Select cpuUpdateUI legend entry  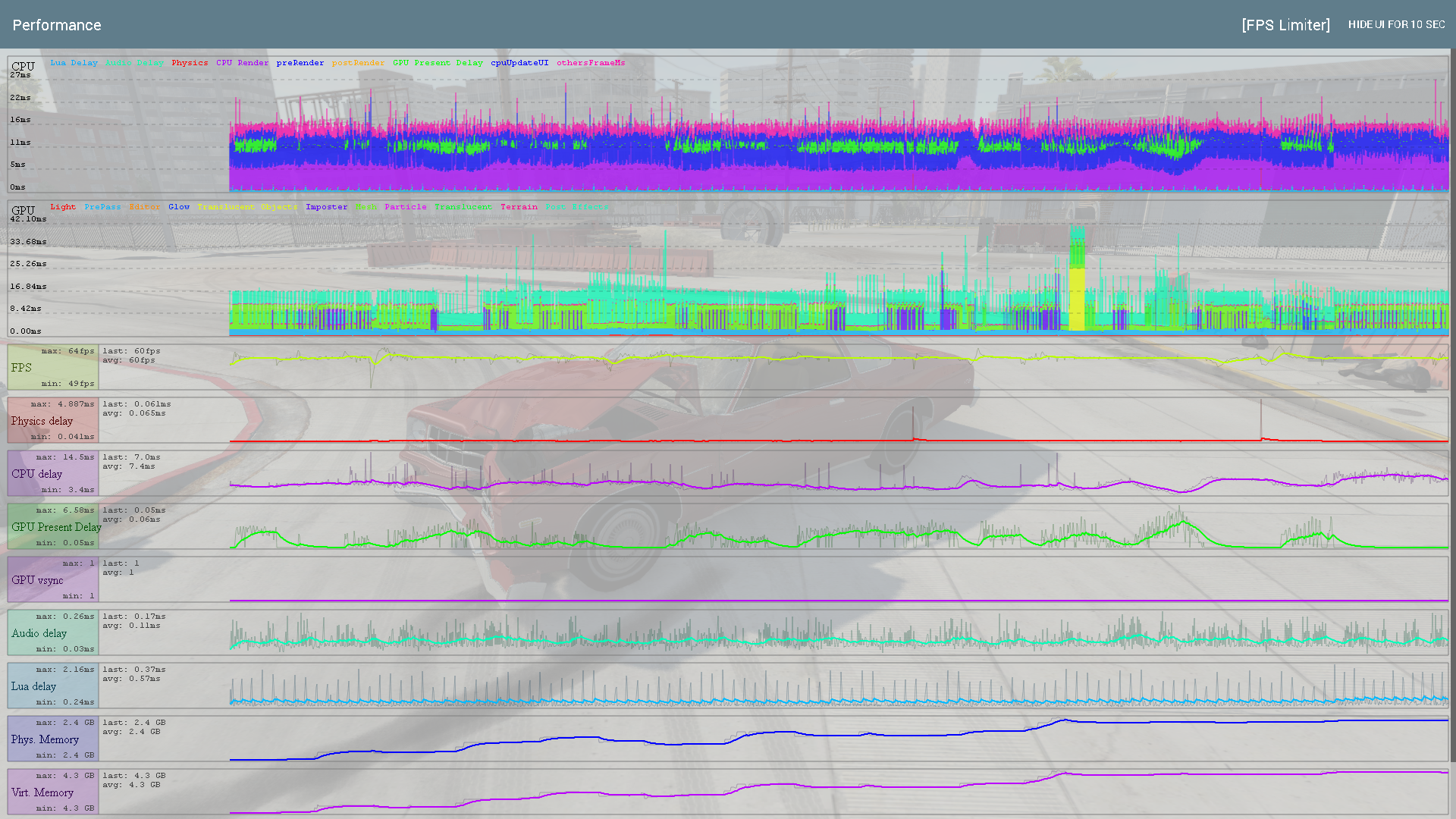[519, 63]
